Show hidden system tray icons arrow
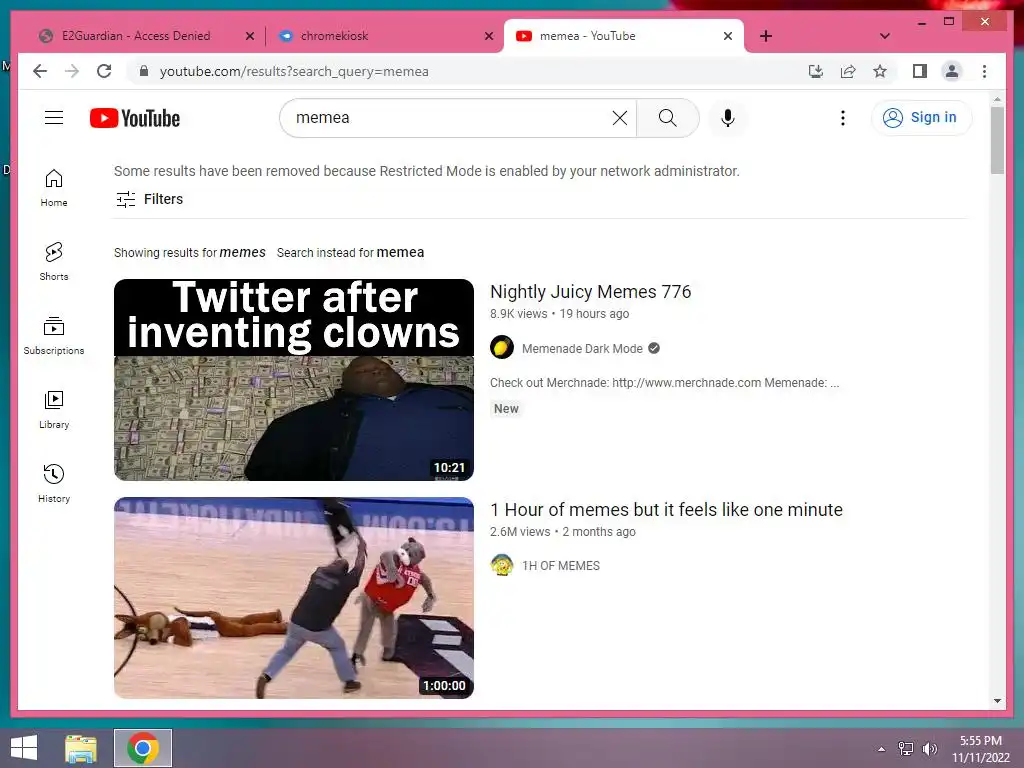1024x768 pixels. click(881, 749)
